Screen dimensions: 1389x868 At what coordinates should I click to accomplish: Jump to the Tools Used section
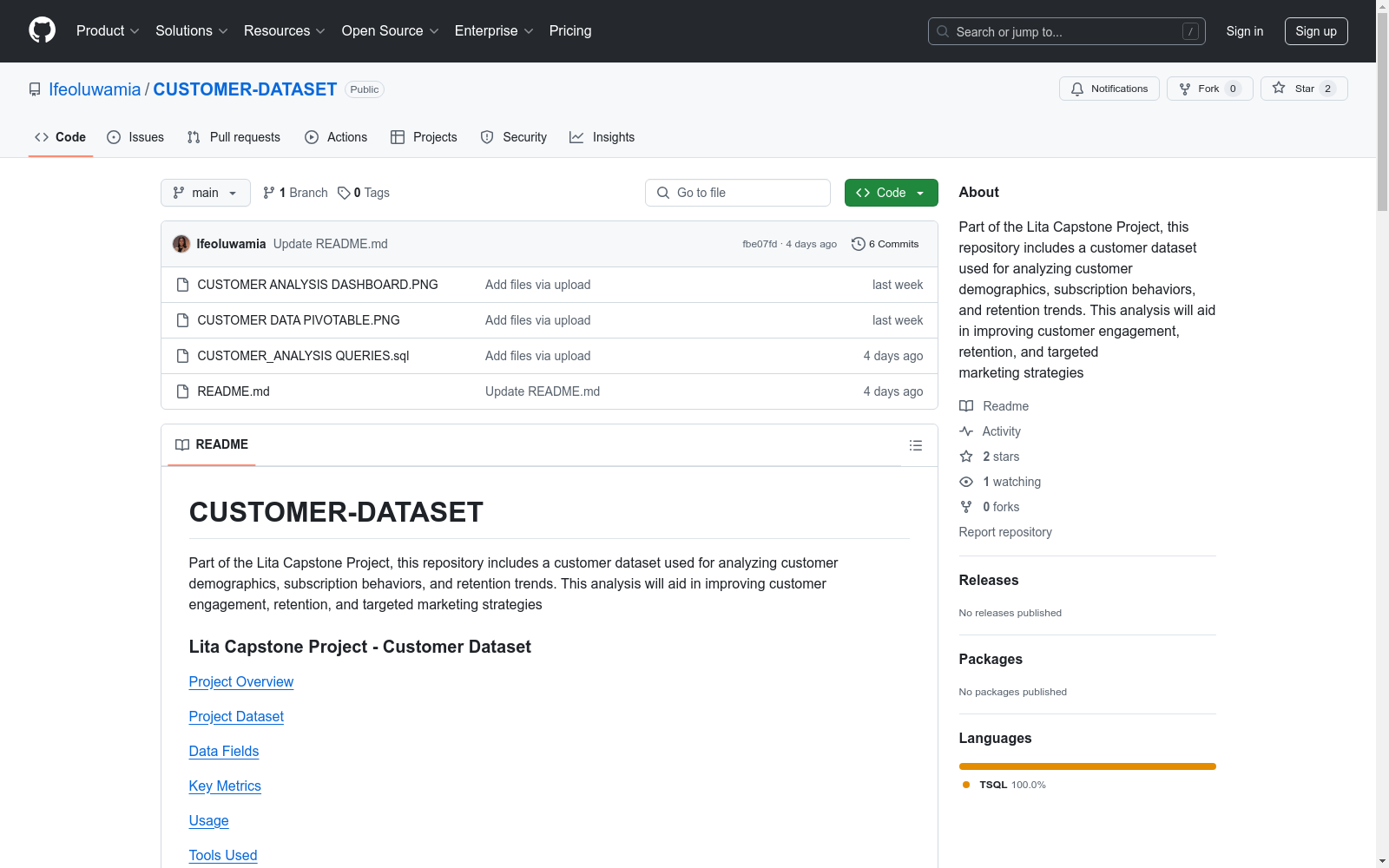(223, 856)
